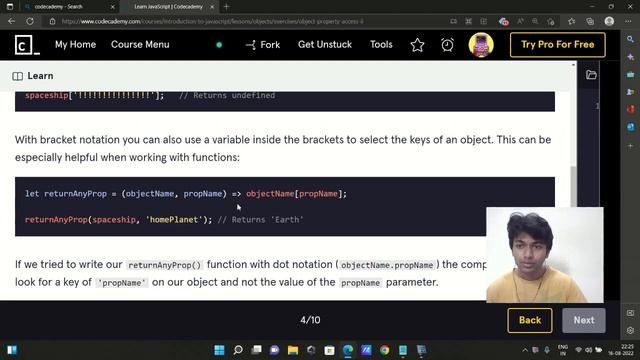Viewport: 640px width, 360px height.
Task: Close the codecademy - Search tab
Action: pos(113,7)
